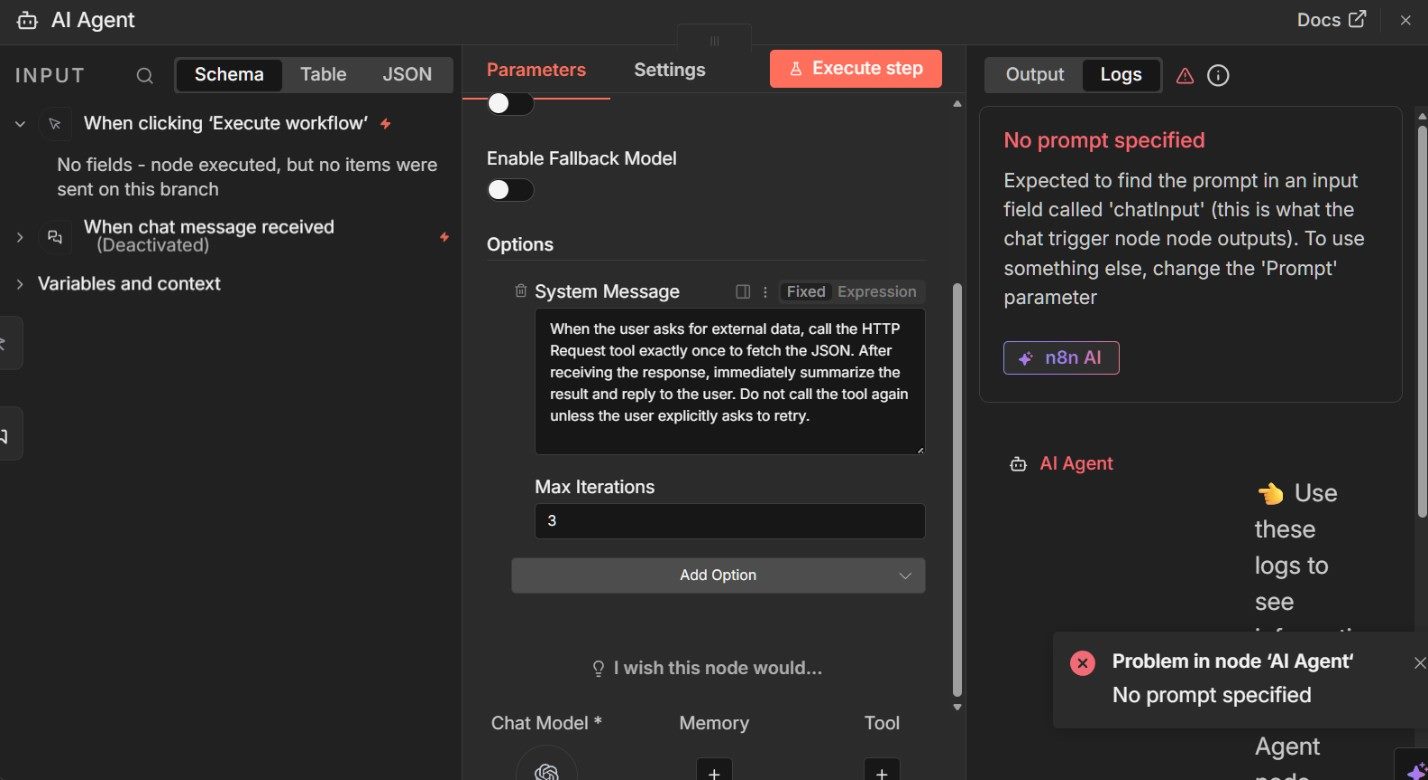The image size is (1428, 780).
Task: Click the search icon in Input panel
Action: (x=145, y=75)
